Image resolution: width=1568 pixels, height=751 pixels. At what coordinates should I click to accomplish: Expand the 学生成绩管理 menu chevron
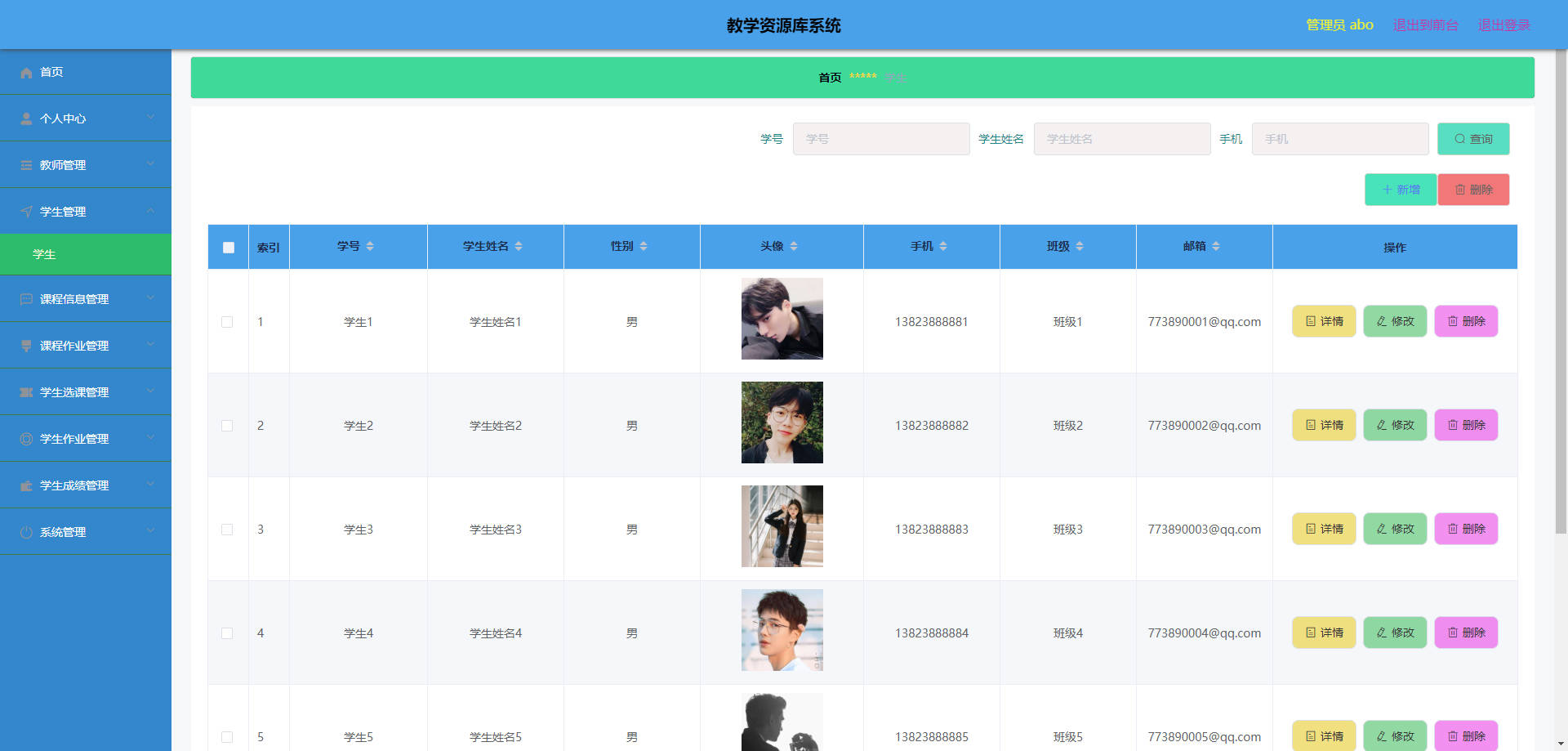click(x=150, y=485)
